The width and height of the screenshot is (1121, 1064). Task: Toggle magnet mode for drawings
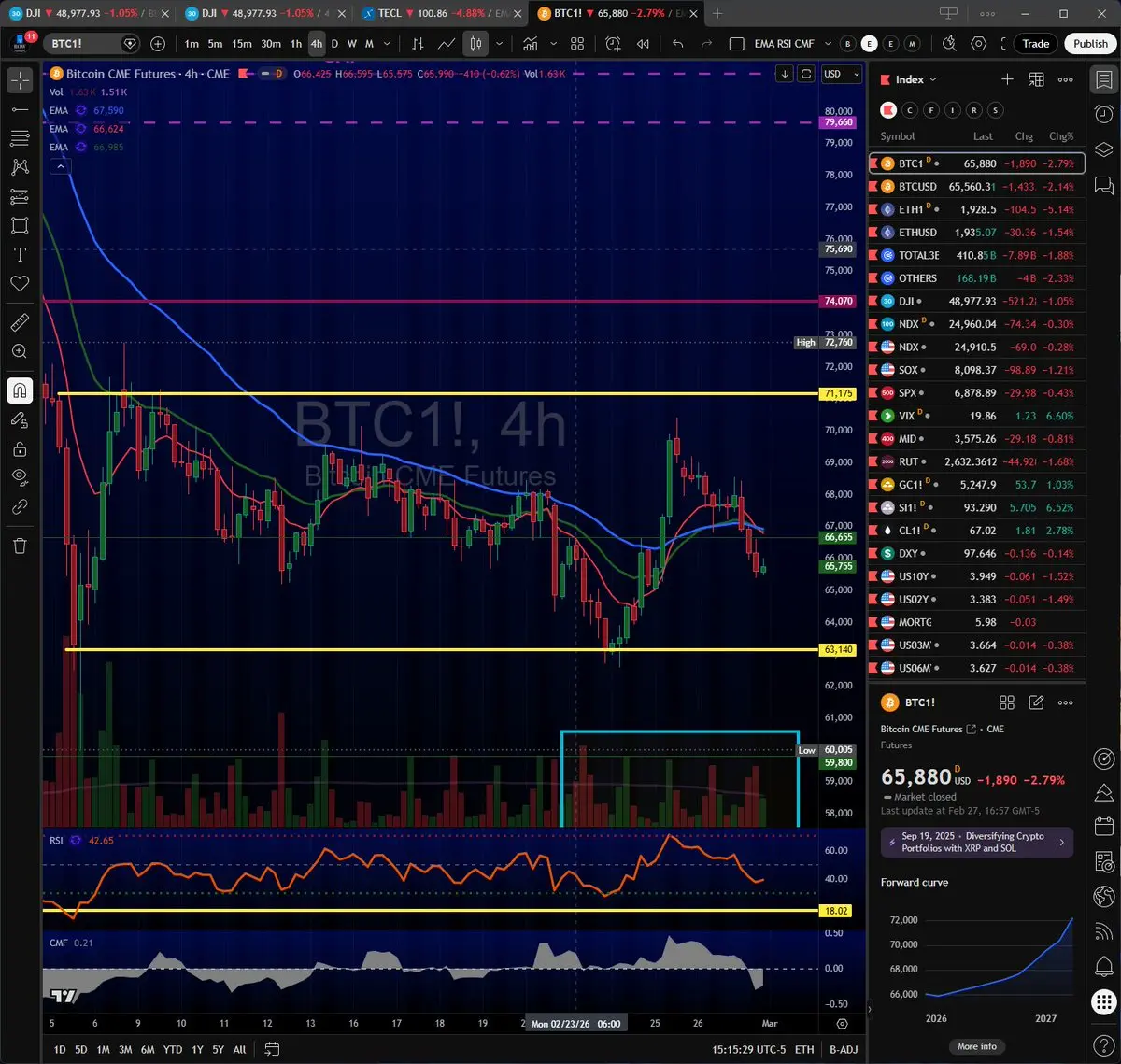pos(20,390)
